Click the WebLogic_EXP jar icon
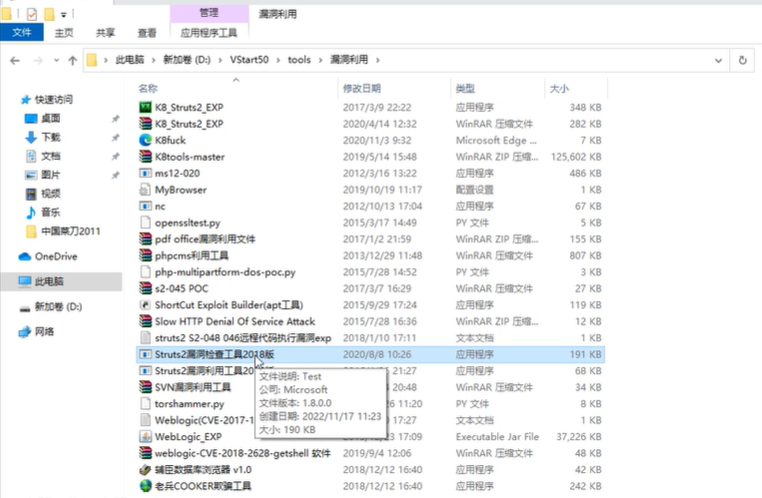This screenshot has width=762, height=498. tap(145, 437)
